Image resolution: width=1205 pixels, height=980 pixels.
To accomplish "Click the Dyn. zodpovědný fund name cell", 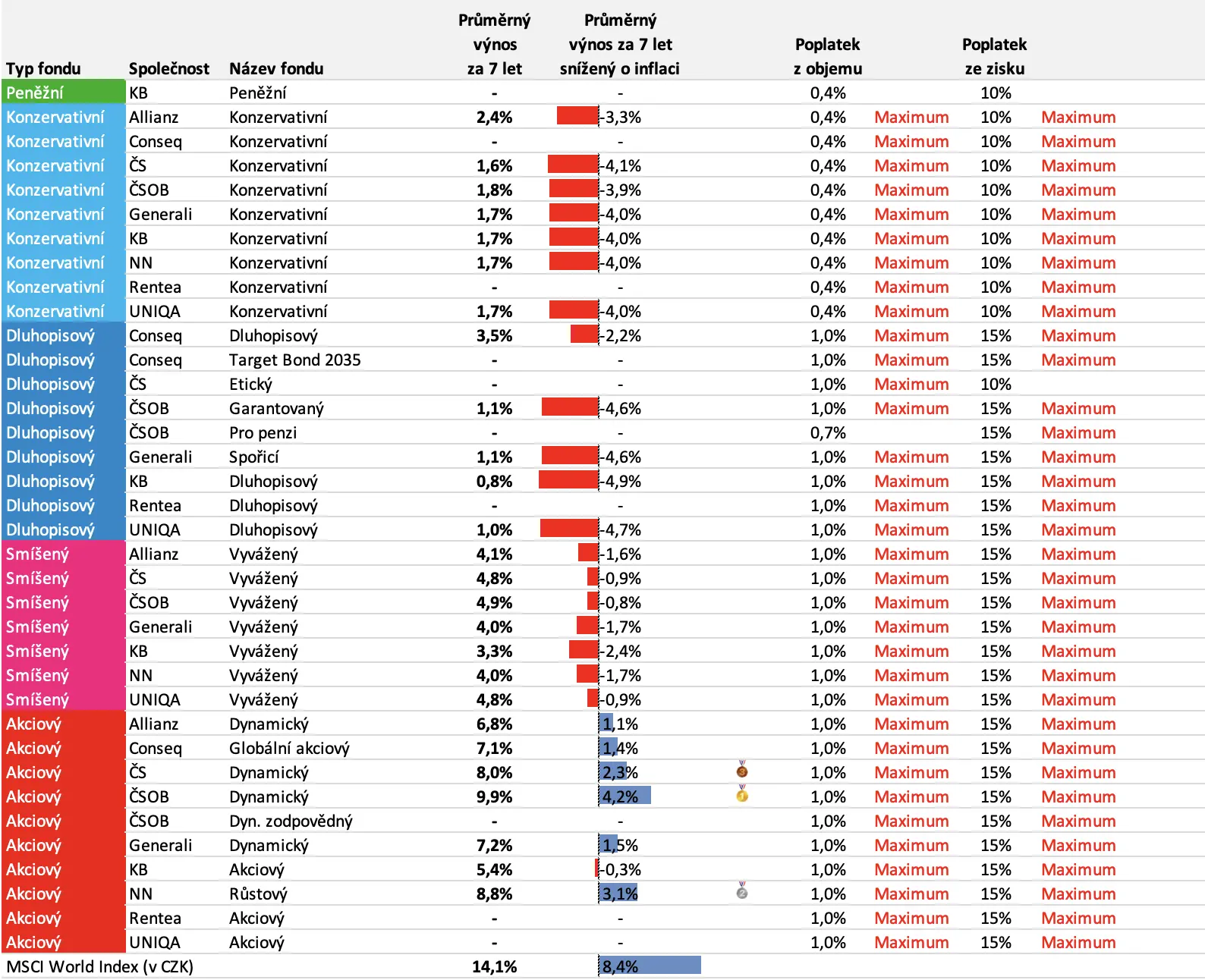I will (x=291, y=821).
